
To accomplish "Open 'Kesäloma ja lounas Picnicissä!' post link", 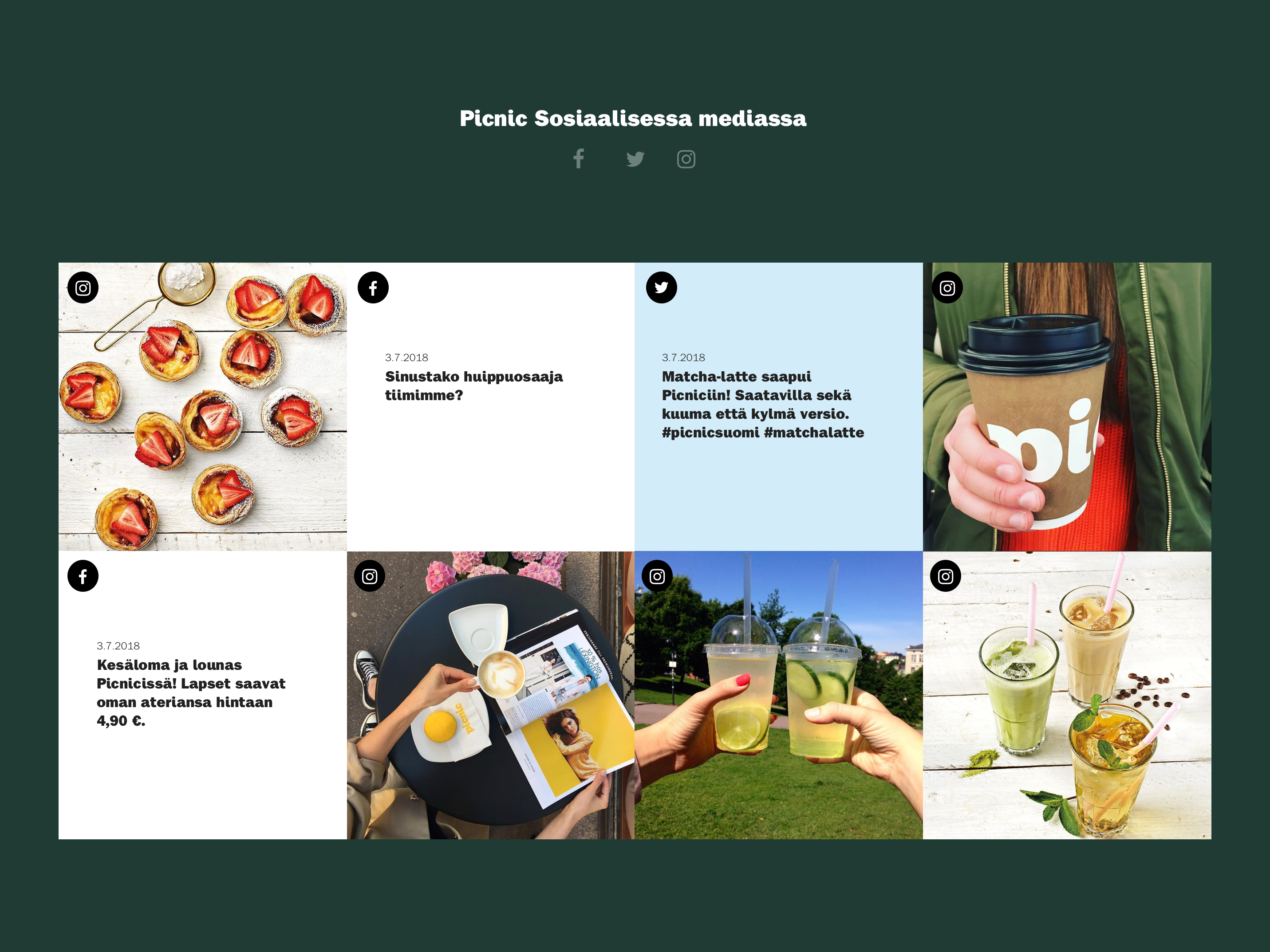I will (x=191, y=692).
